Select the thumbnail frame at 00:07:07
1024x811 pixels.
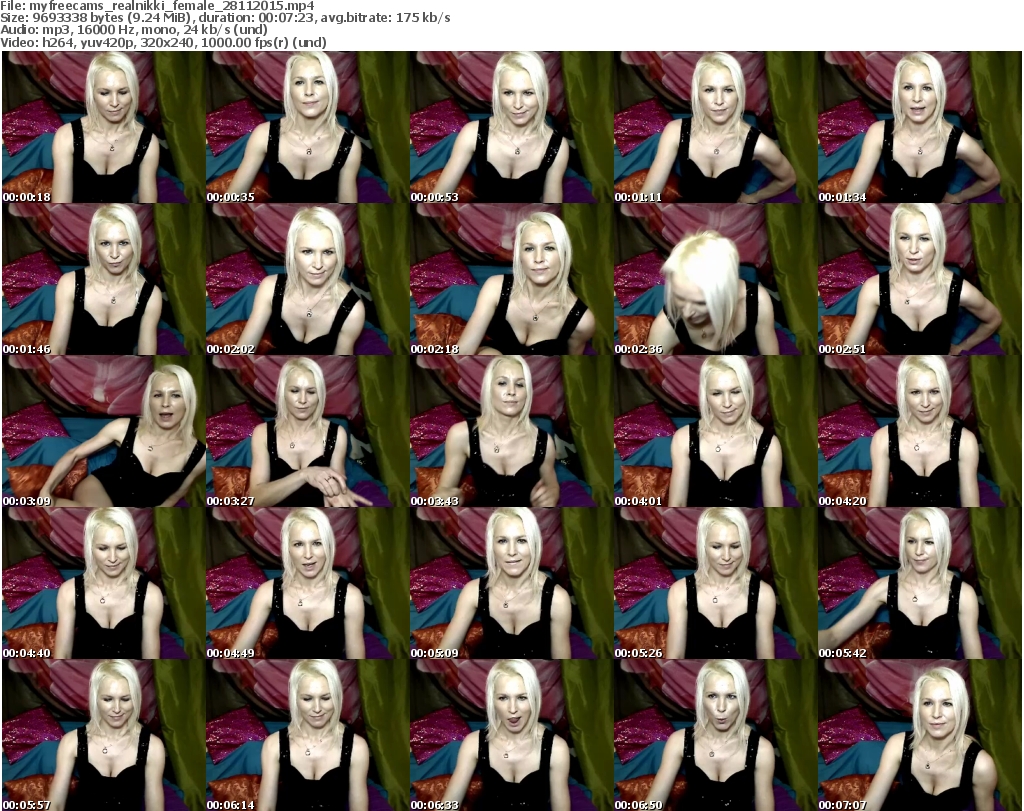point(920,735)
